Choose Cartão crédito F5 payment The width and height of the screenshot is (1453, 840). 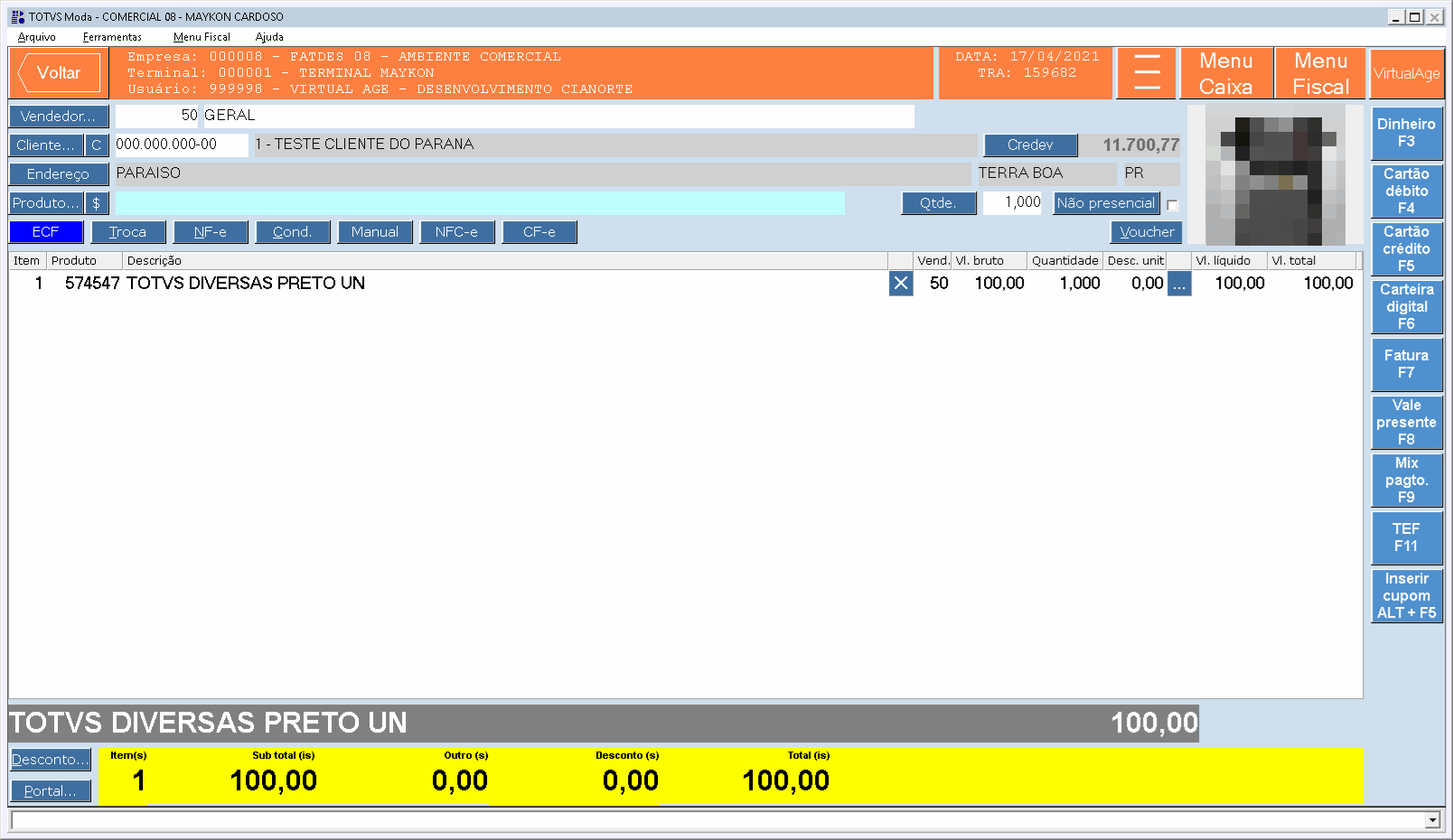(x=1407, y=248)
